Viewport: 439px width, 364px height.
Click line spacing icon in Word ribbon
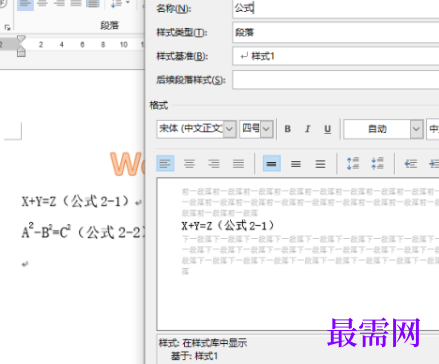[117, 4]
